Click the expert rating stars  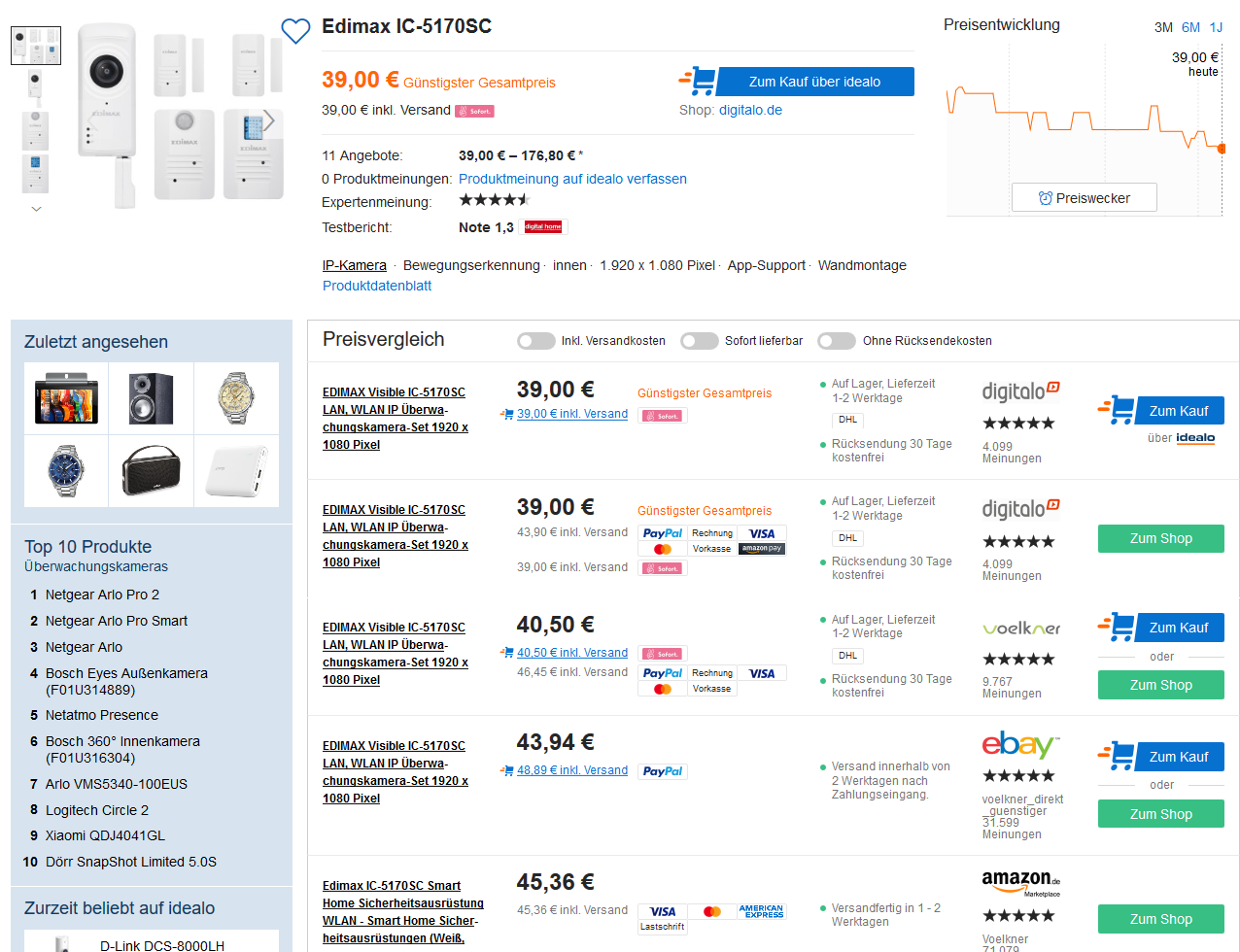[x=494, y=200]
